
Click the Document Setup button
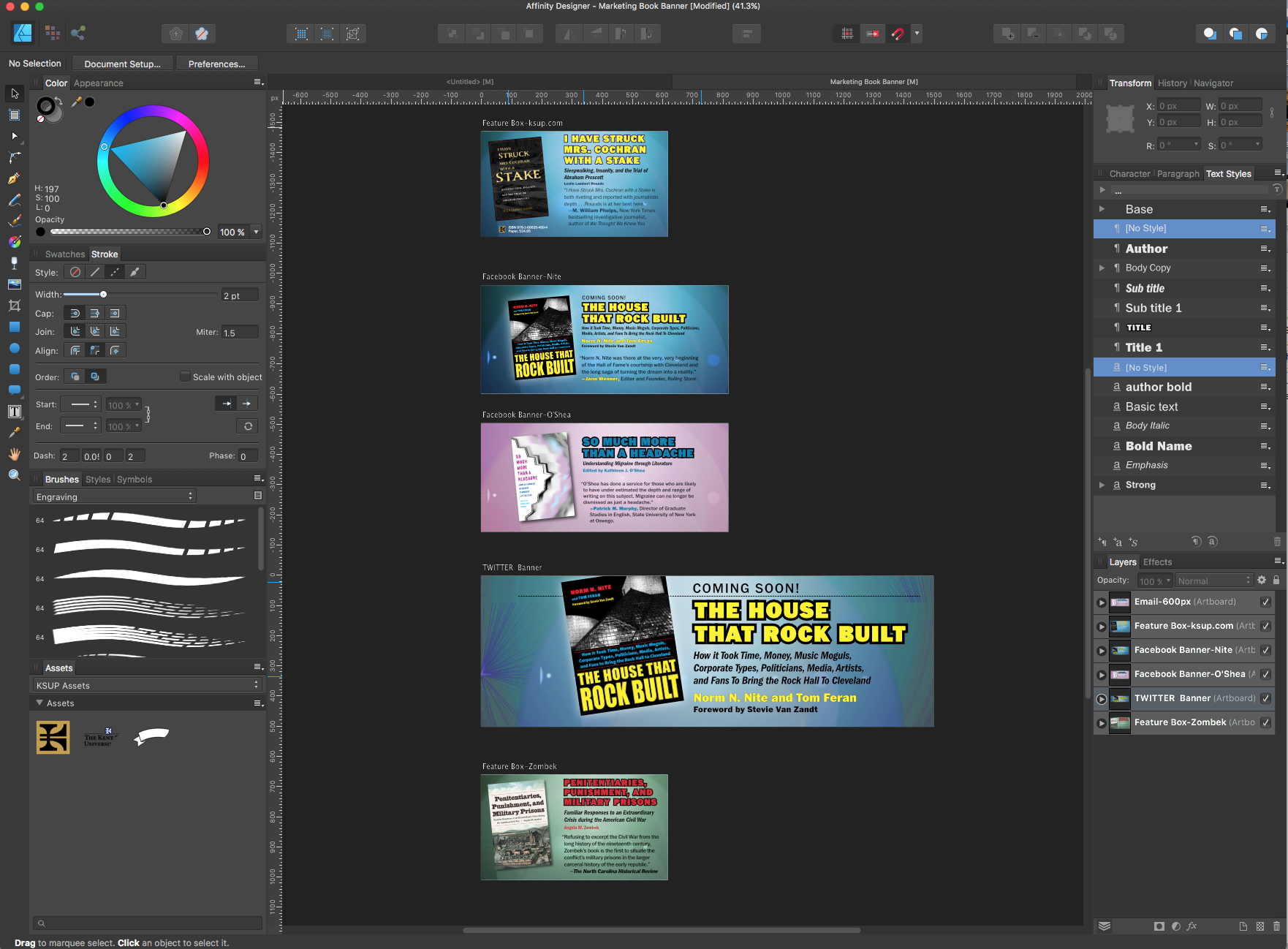click(x=123, y=64)
